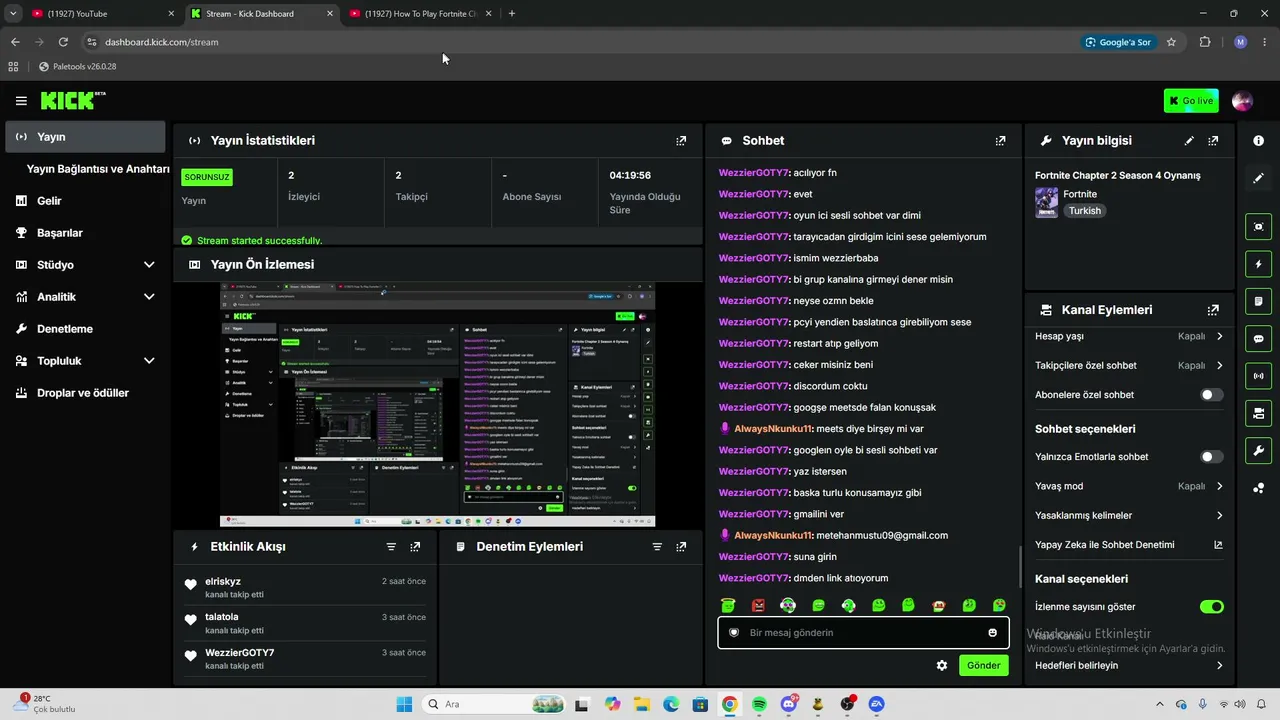Click the browser address bar
Screen dimensions: 1280x720
[580, 42]
